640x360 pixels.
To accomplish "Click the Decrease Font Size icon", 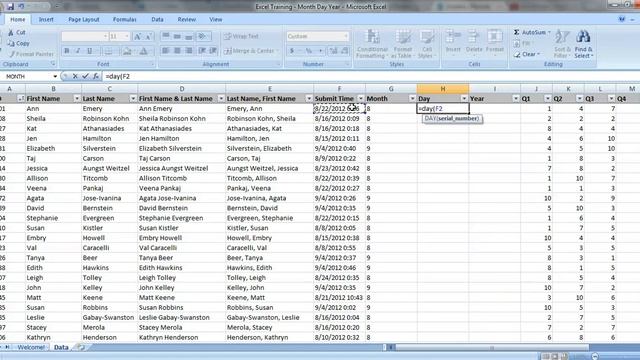I will [x=149, y=37].
